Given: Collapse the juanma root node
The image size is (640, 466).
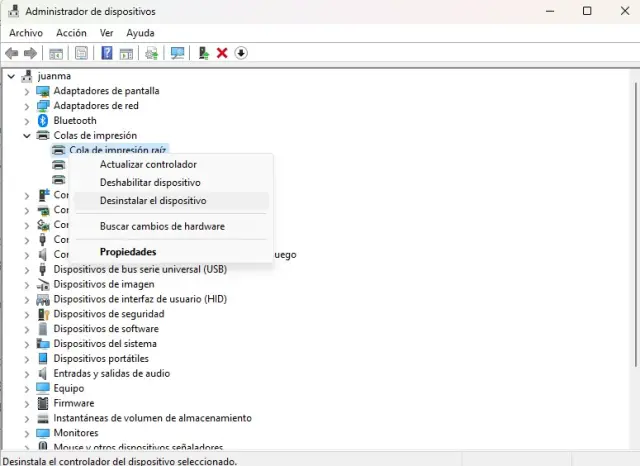Looking at the screenshot, I should pos(11,76).
